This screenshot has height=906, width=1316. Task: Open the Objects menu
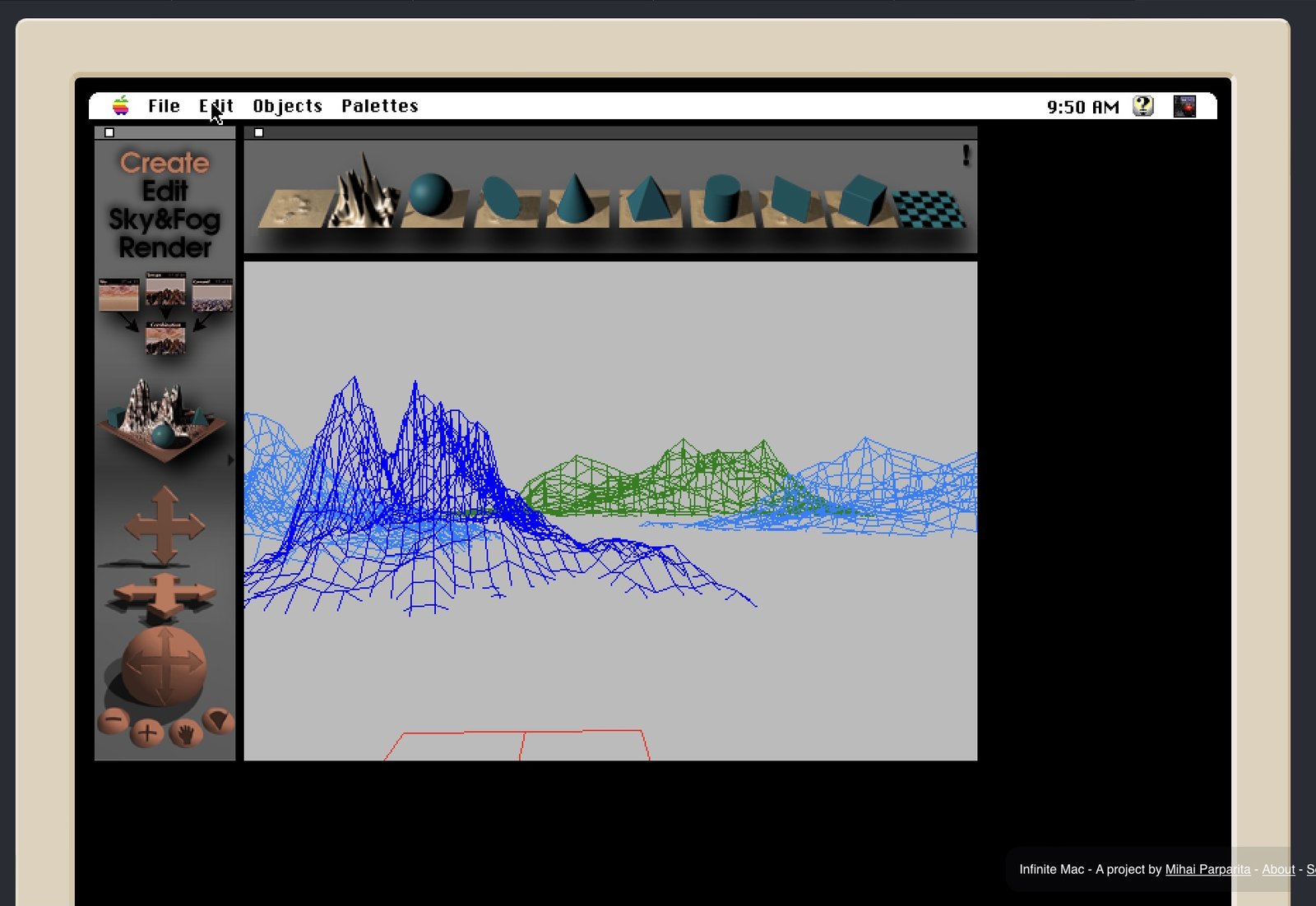(287, 106)
